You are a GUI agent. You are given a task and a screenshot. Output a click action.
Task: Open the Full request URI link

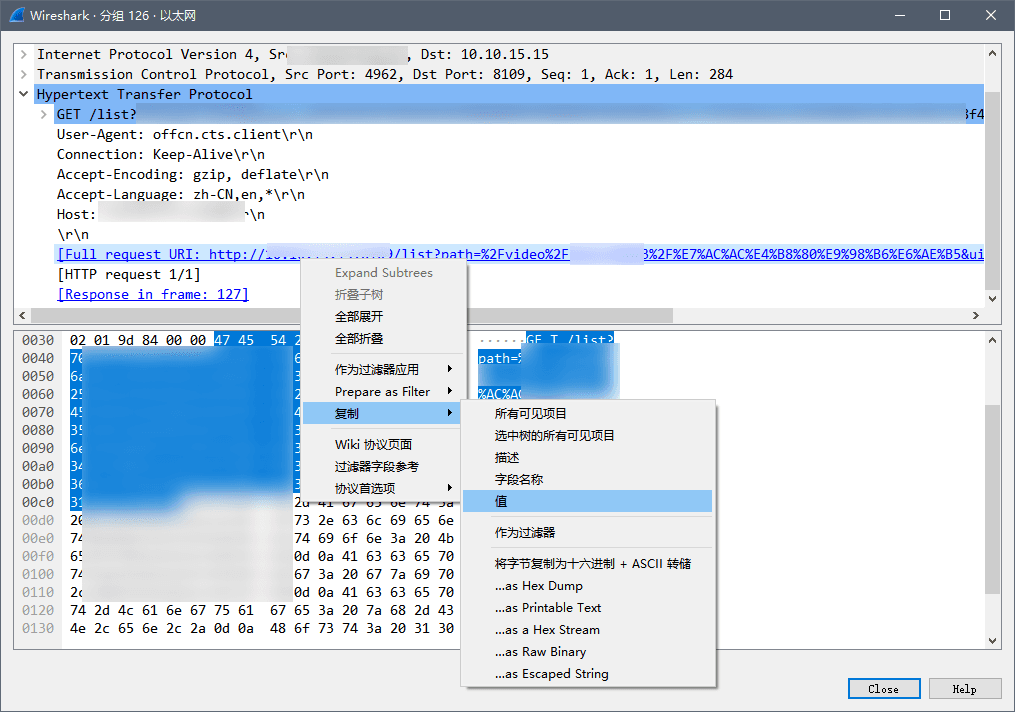click(x=520, y=254)
